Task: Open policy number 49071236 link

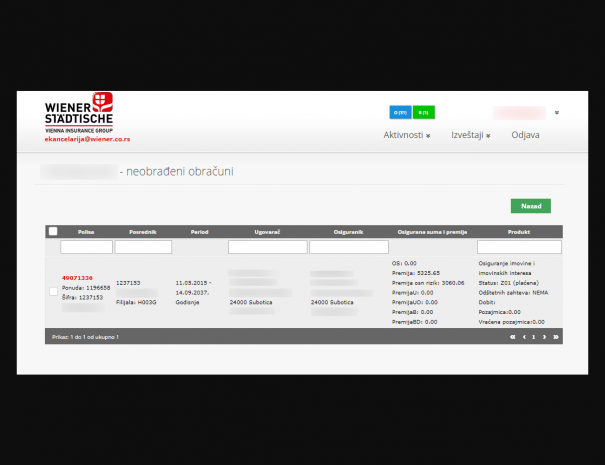Action: tap(77, 277)
